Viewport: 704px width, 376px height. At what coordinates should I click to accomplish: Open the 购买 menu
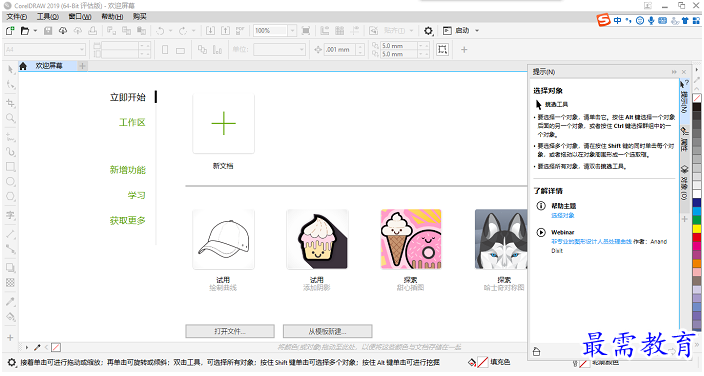(140, 17)
